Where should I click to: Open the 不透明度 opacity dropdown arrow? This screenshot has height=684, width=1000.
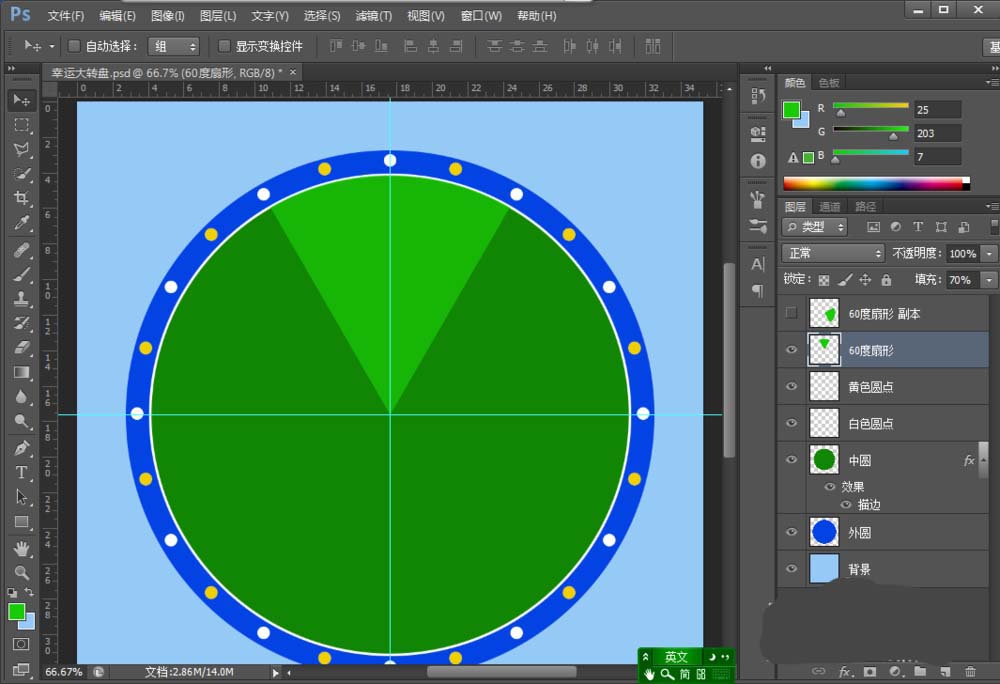989,254
